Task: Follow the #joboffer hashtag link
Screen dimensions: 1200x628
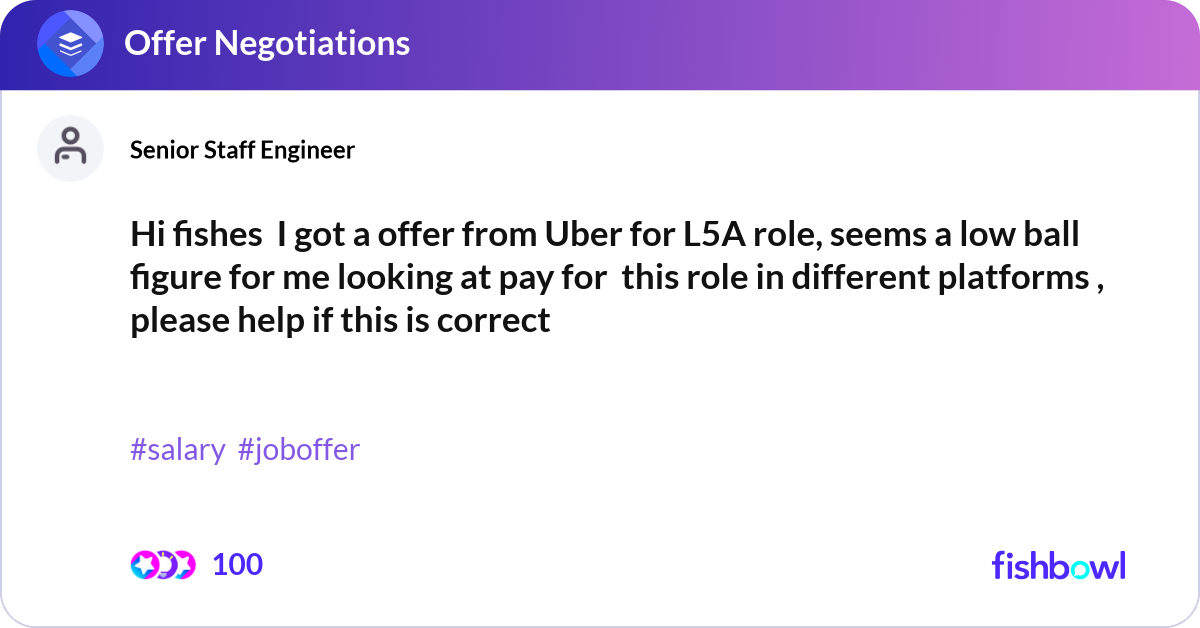Action: tap(299, 450)
